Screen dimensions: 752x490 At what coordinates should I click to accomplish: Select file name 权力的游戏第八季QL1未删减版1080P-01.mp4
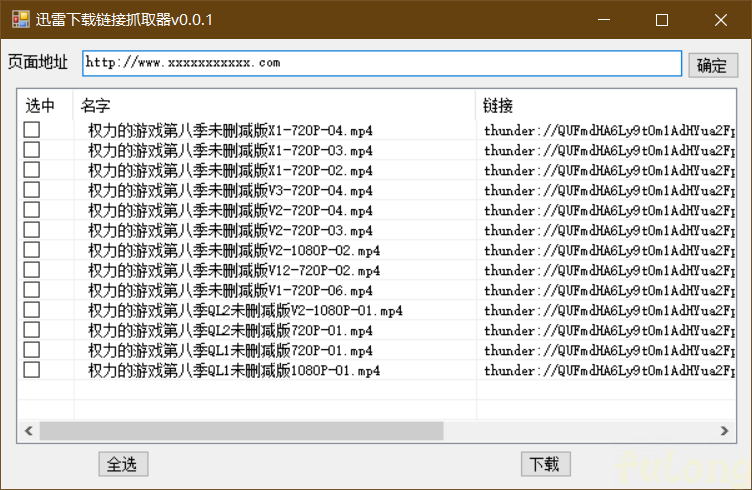(234, 371)
